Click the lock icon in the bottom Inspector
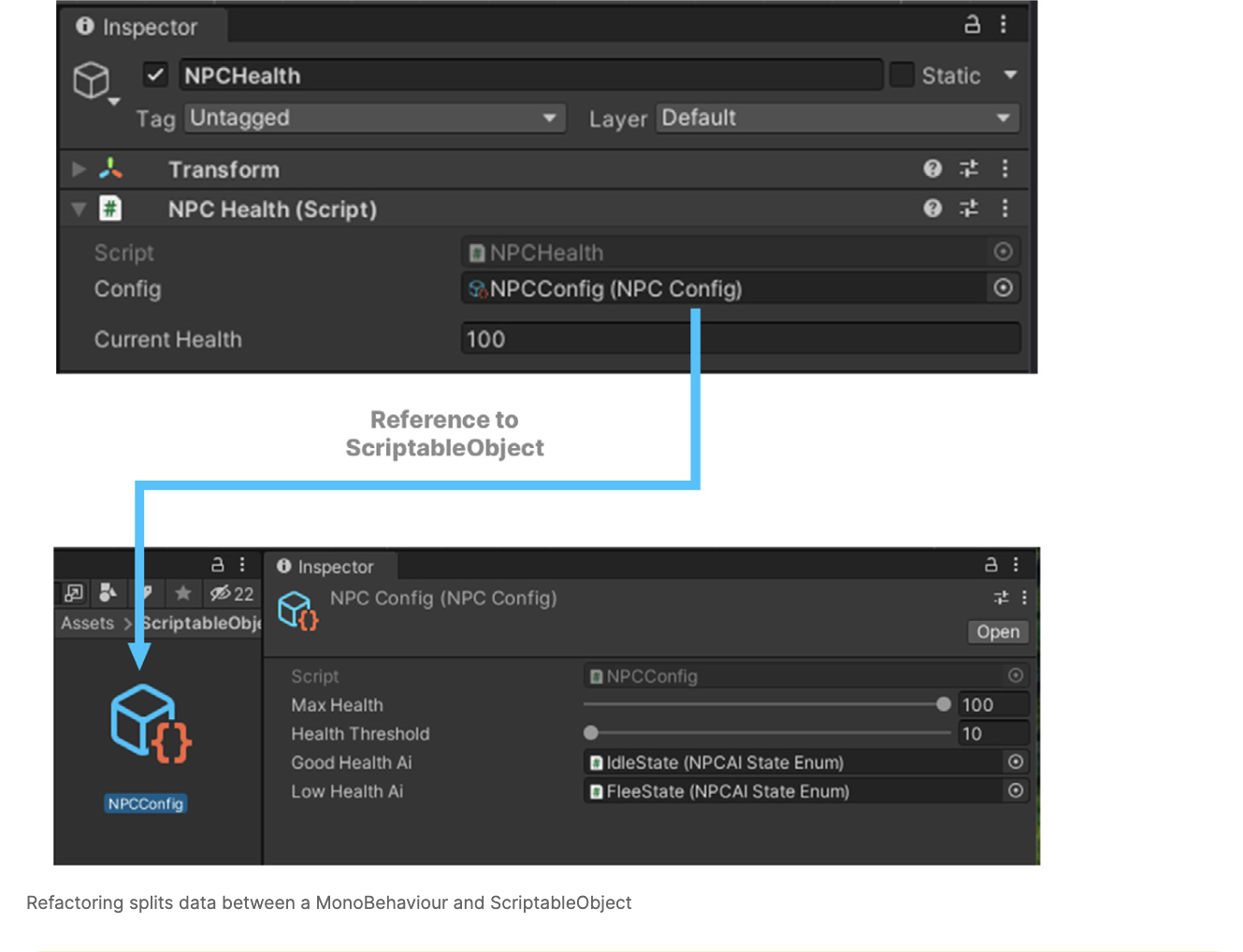Image resolution: width=1243 pixels, height=952 pixels. click(x=990, y=564)
